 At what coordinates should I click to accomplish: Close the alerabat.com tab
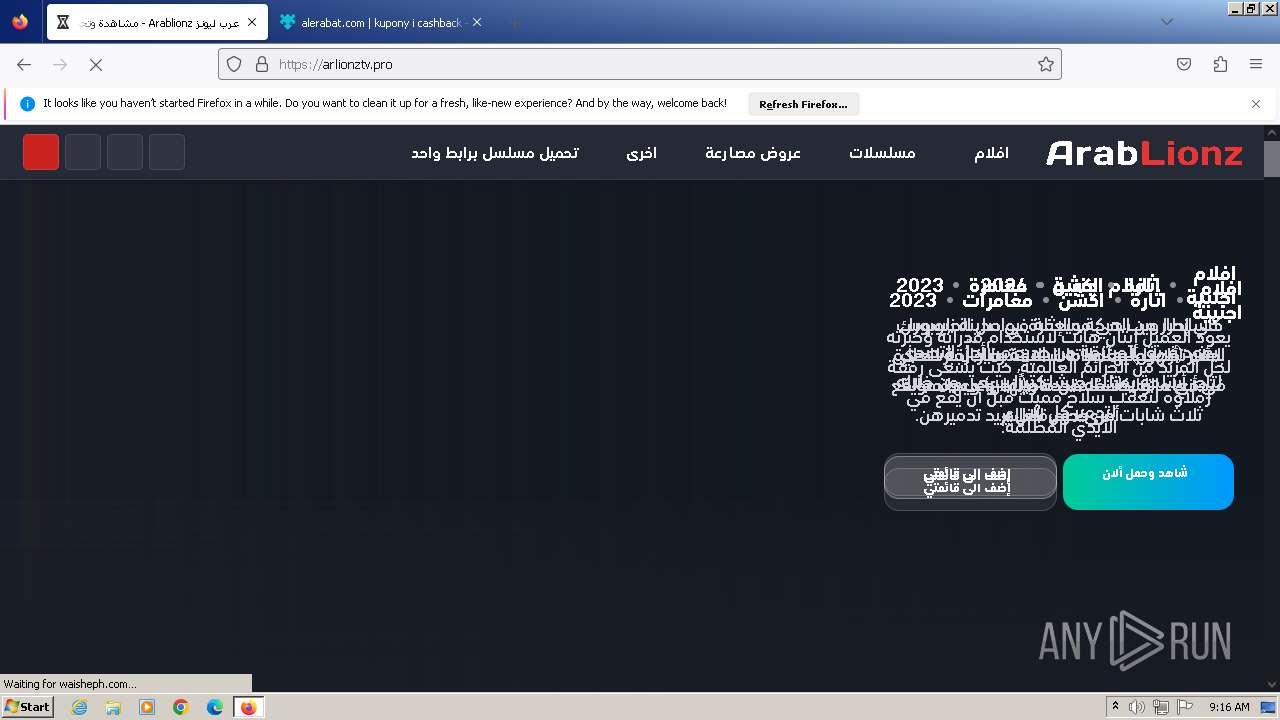tap(477, 22)
